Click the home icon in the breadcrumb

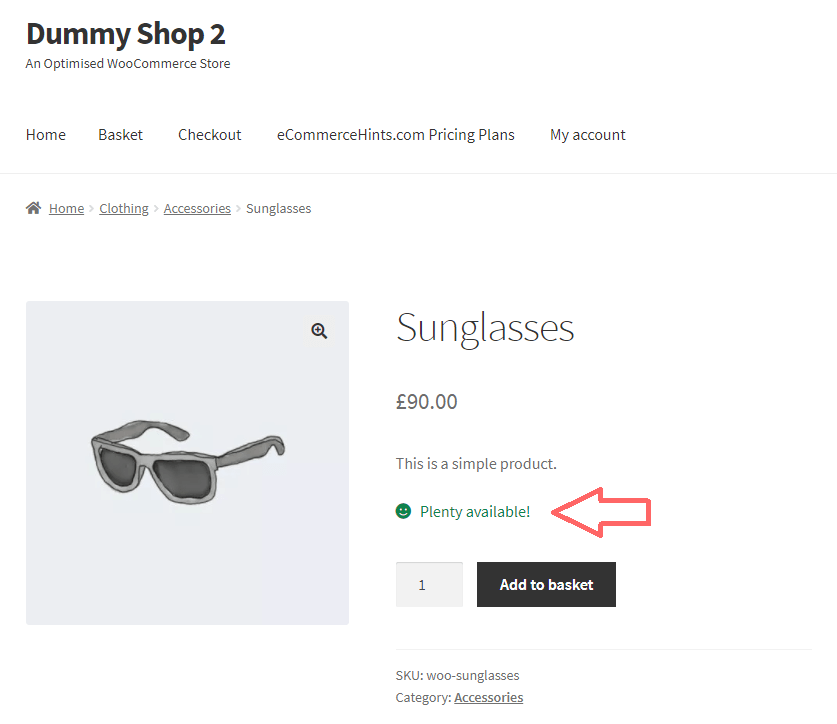pyautogui.click(x=34, y=207)
